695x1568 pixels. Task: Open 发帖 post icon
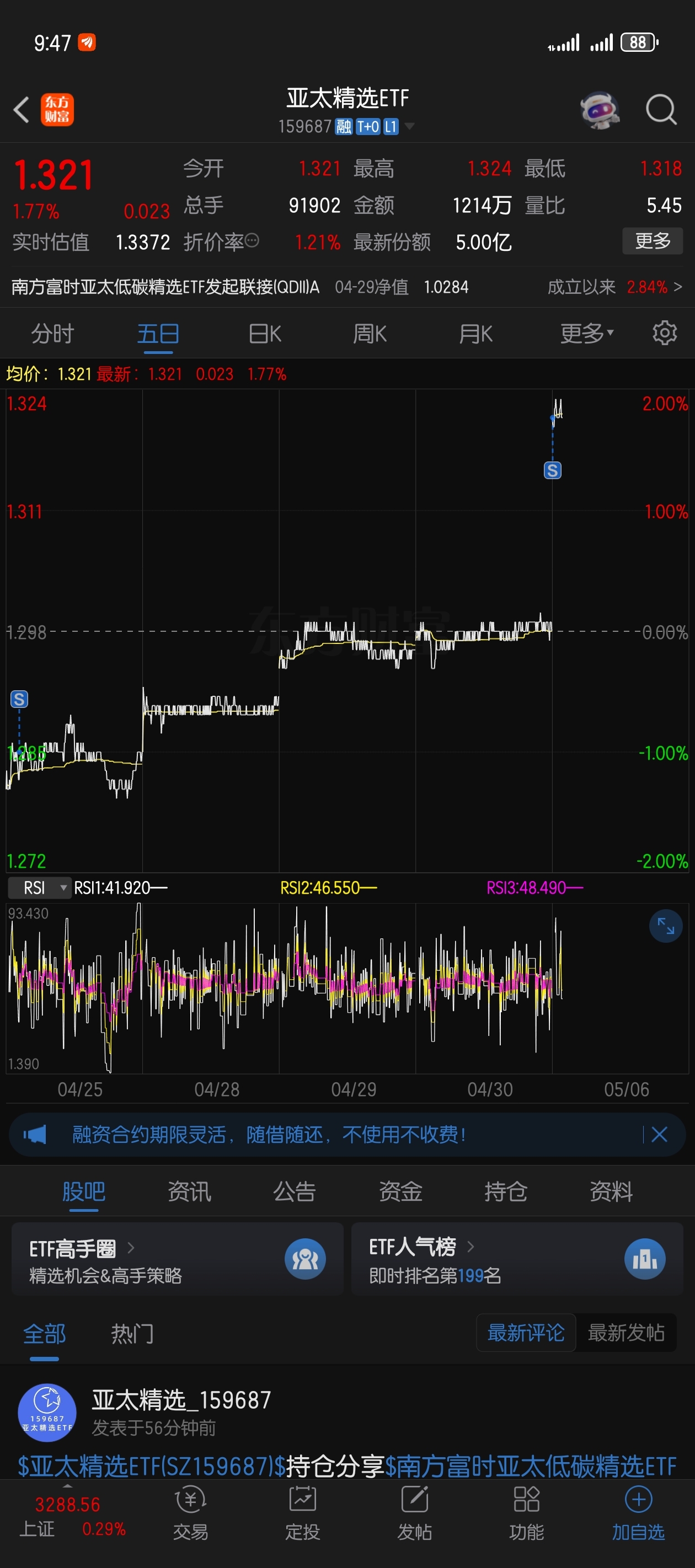click(x=415, y=1499)
